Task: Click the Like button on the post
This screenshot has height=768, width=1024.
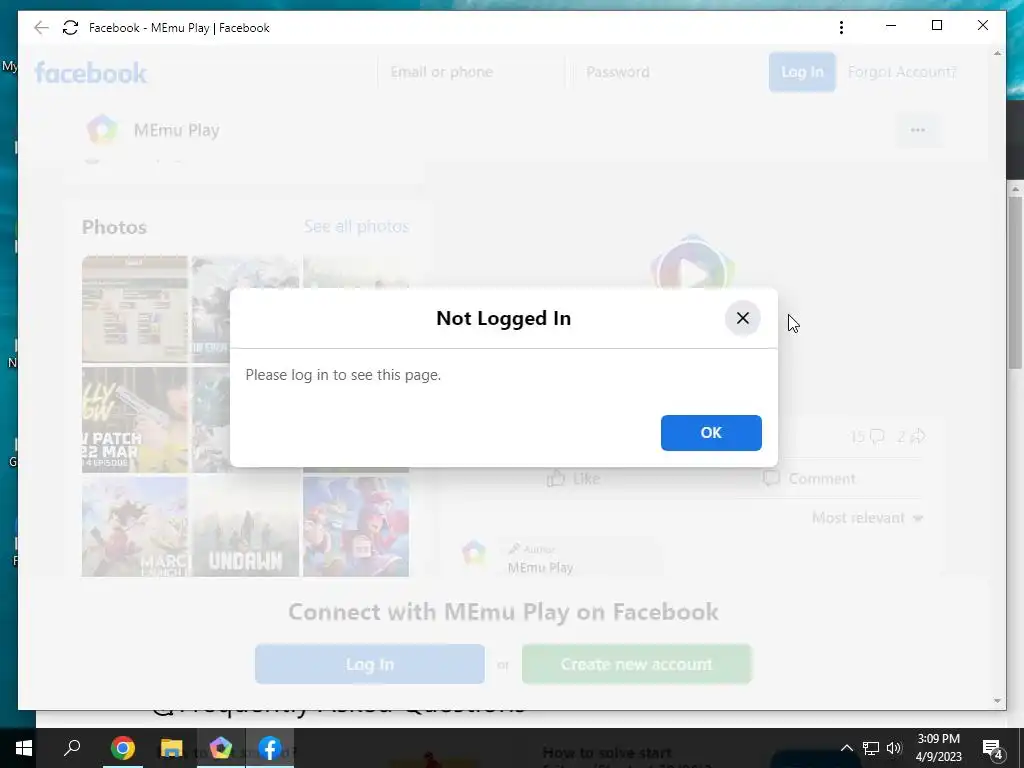Action: (x=573, y=478)
